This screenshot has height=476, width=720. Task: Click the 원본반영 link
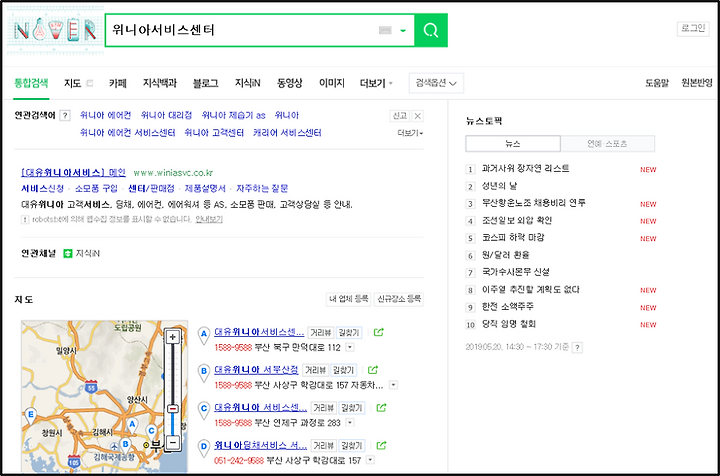[697, 83]
